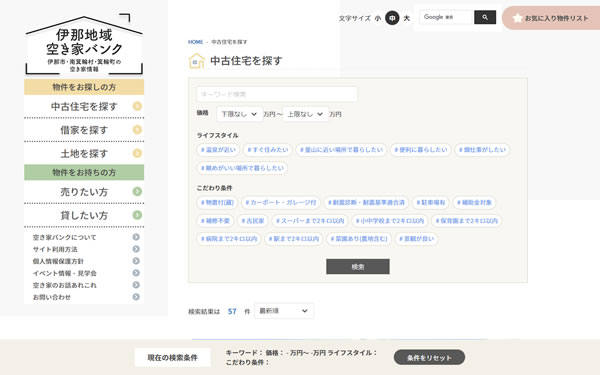This screenshot has height=375, width=600.
Task: Focus the Google custom search field
Action: [x=446, y=17]
